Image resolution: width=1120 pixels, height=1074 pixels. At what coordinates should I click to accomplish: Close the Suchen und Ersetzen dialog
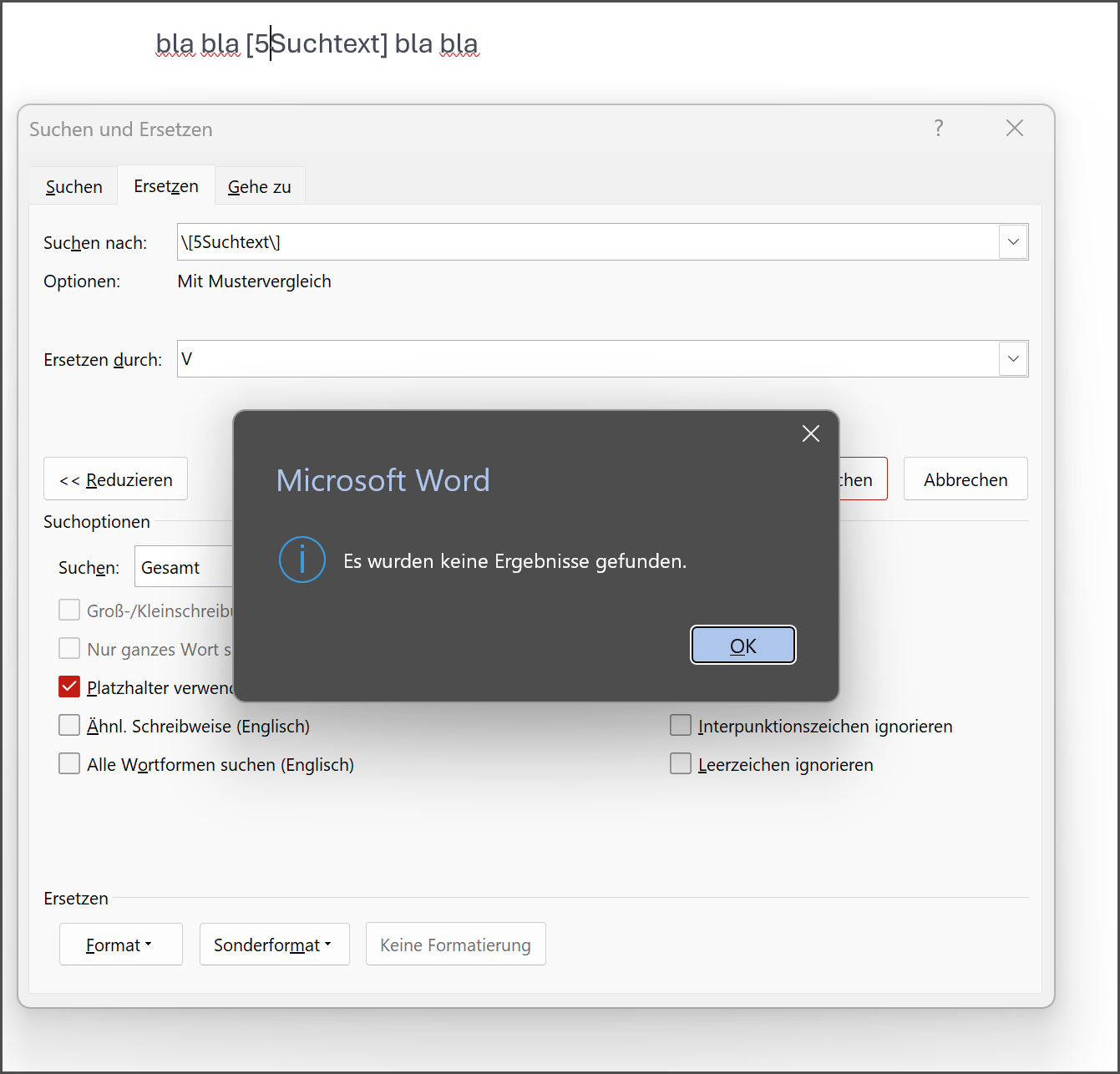[1014, 128]
